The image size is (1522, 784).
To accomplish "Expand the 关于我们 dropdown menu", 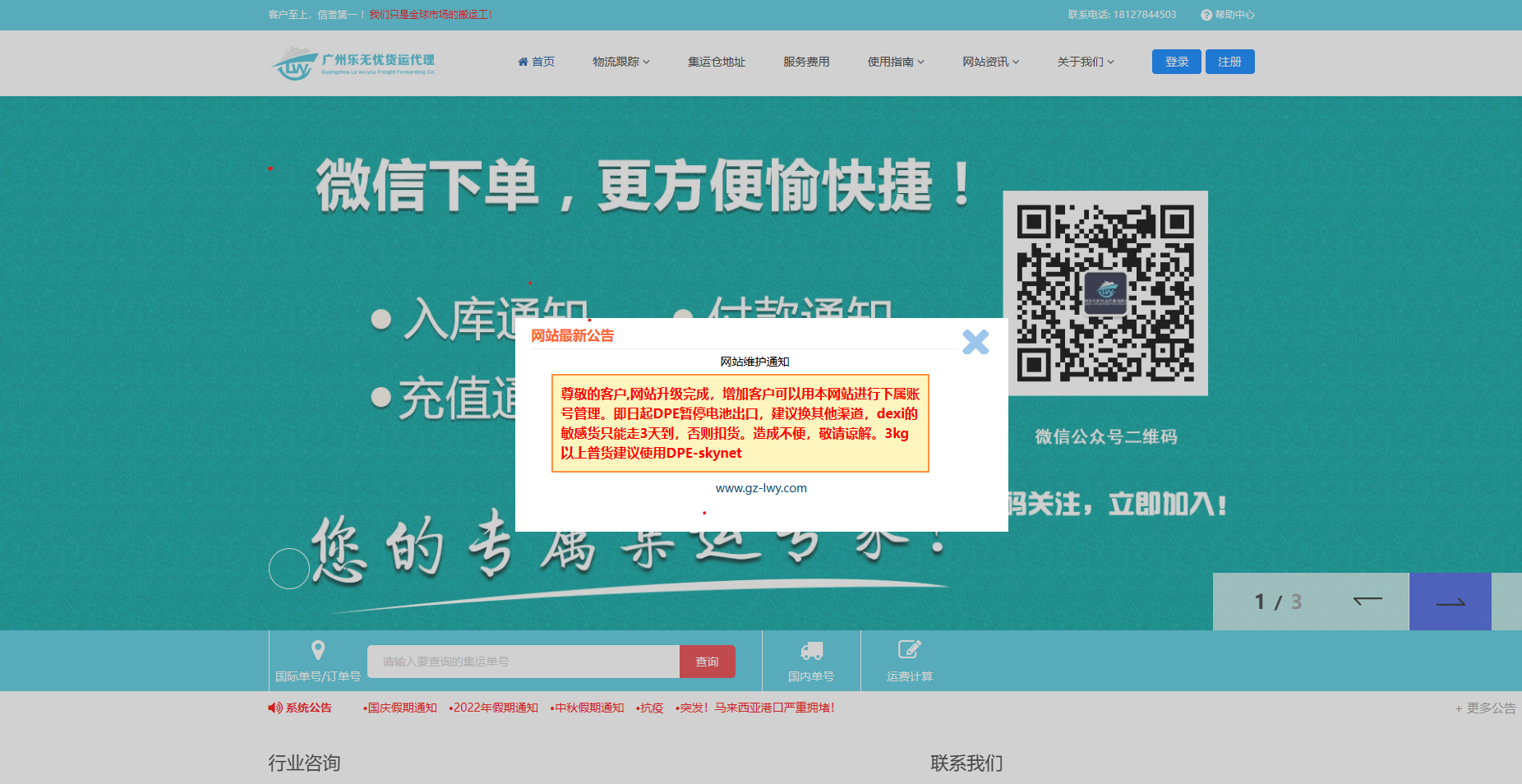I will point(1086,62).
